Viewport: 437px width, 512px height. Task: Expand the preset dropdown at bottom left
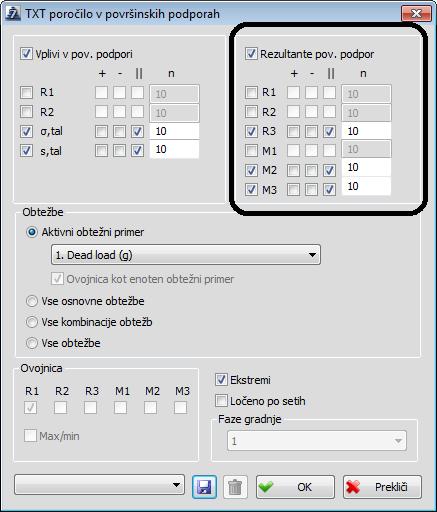(100, 485)
